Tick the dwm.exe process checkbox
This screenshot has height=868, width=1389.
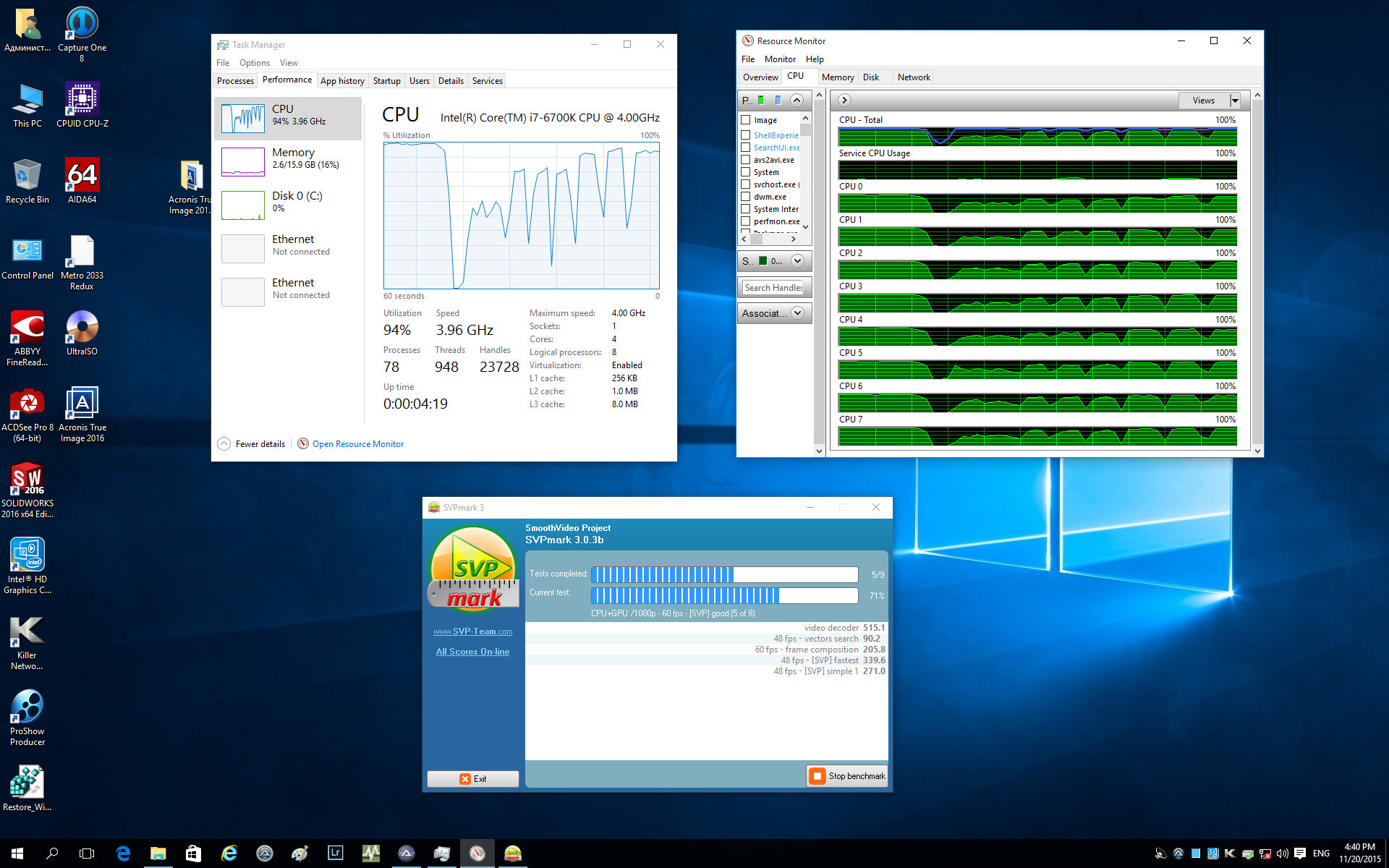pyautogui.click(x=745, y=197)
